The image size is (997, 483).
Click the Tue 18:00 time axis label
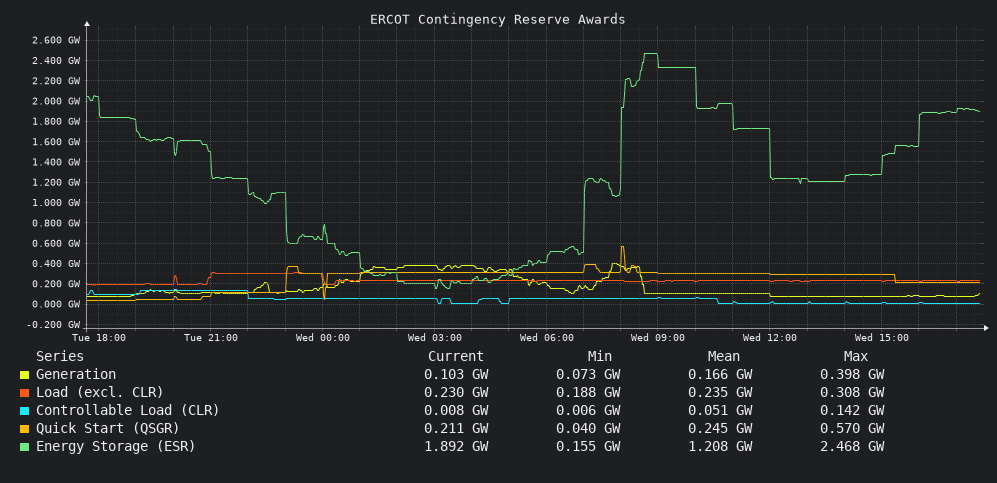(99, 337)
